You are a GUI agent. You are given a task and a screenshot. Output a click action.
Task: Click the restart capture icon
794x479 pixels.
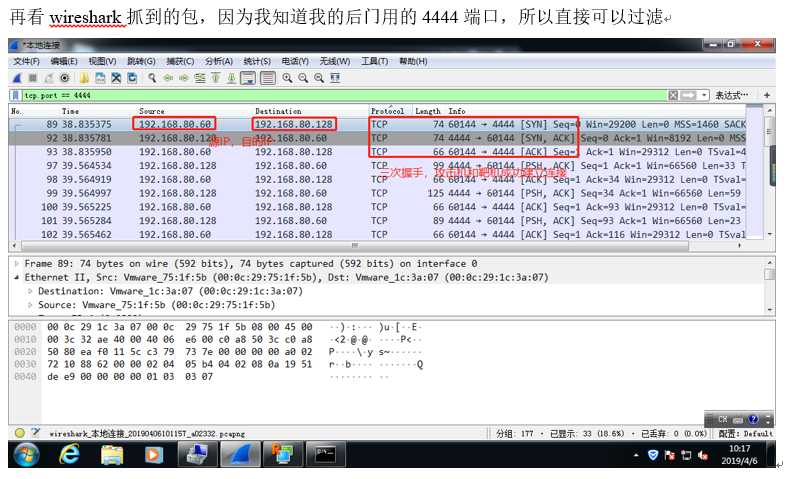pos(49,78)
